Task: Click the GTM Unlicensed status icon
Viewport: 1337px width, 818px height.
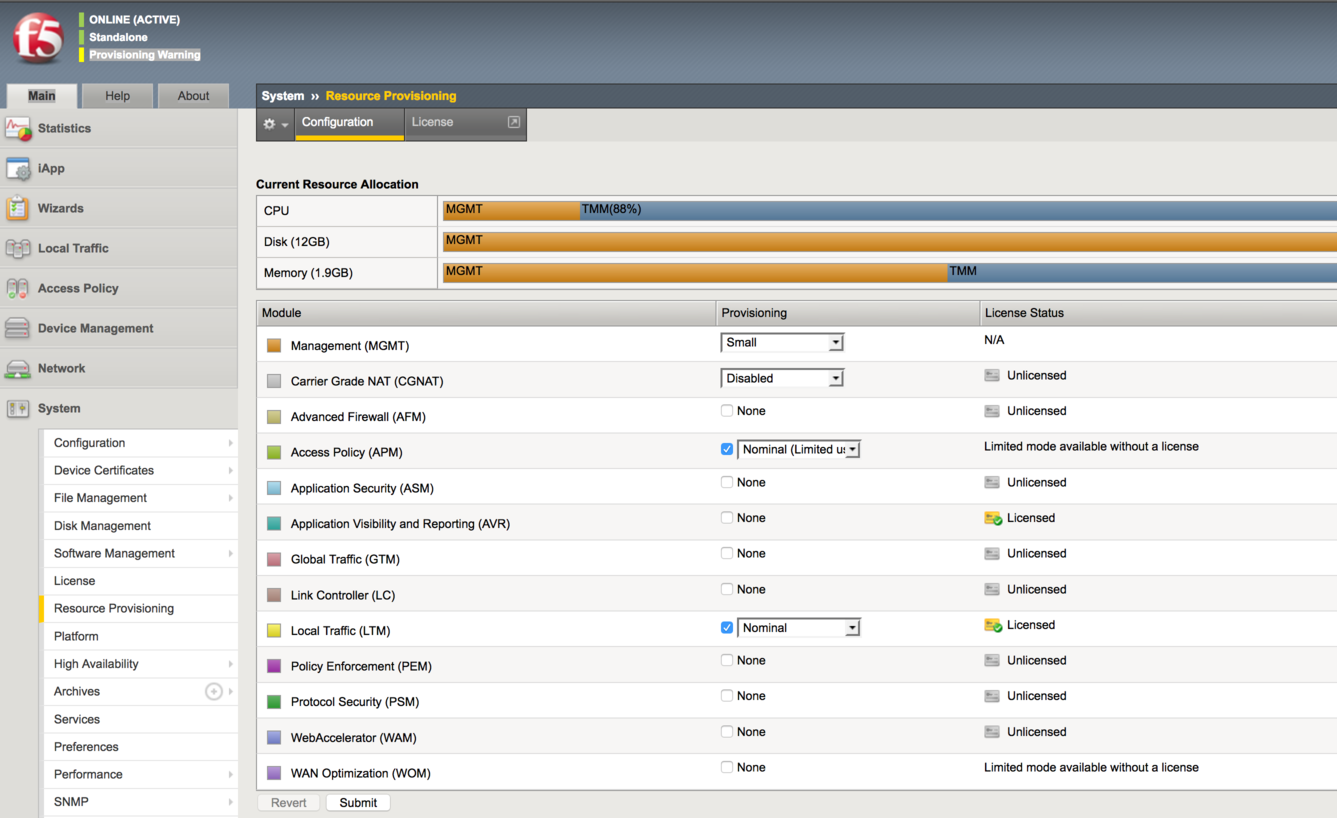Action: tap(992, 553)
